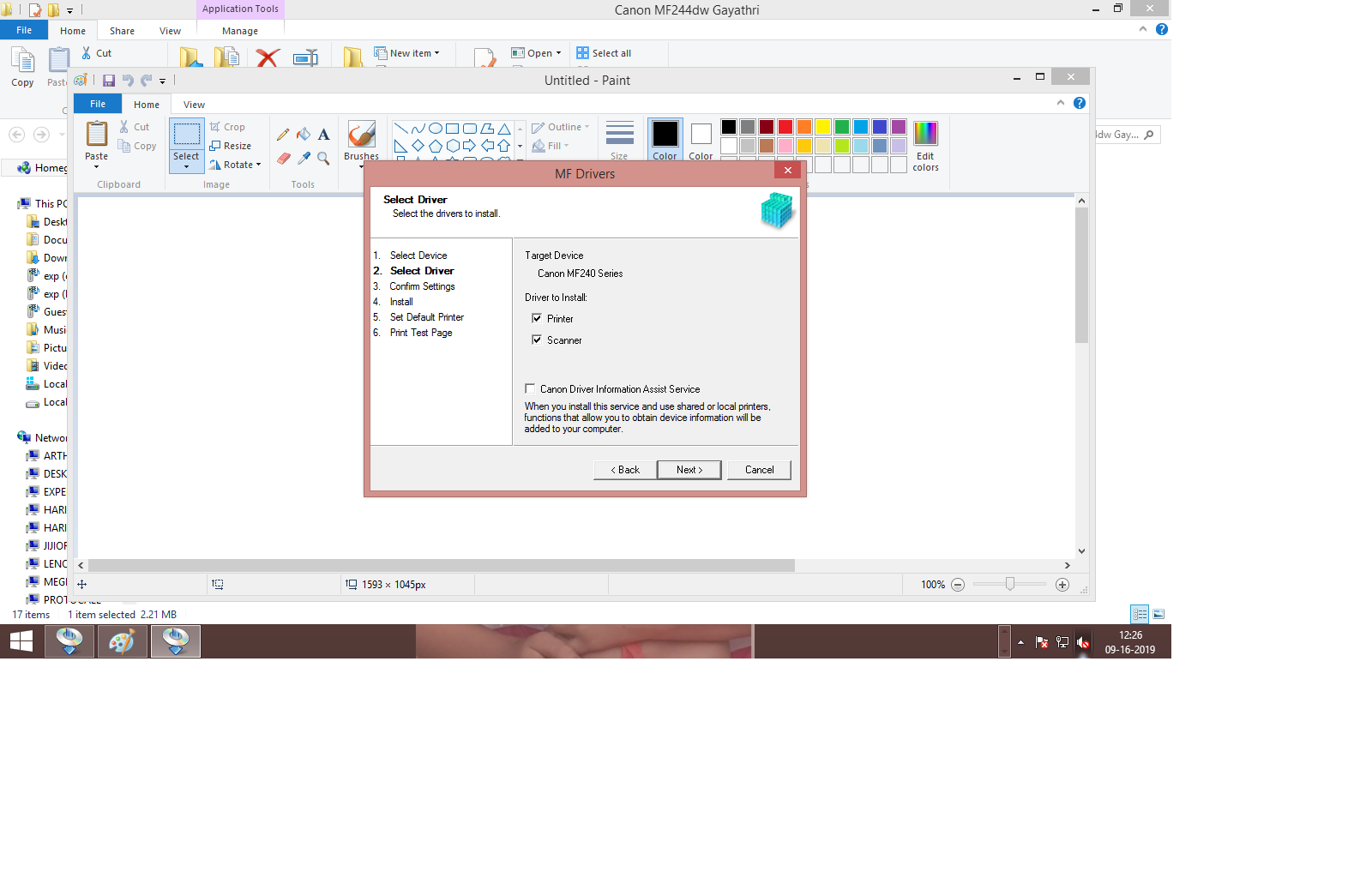The image size is (1366, 896).
Task: Select Color 2 background box in Paint
Action: 701,141
